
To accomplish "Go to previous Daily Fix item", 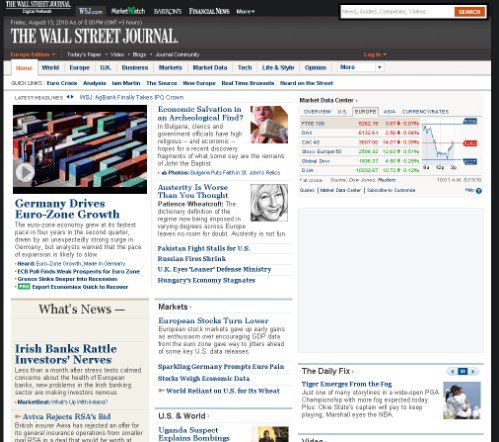I will click(x=452, y=371).
